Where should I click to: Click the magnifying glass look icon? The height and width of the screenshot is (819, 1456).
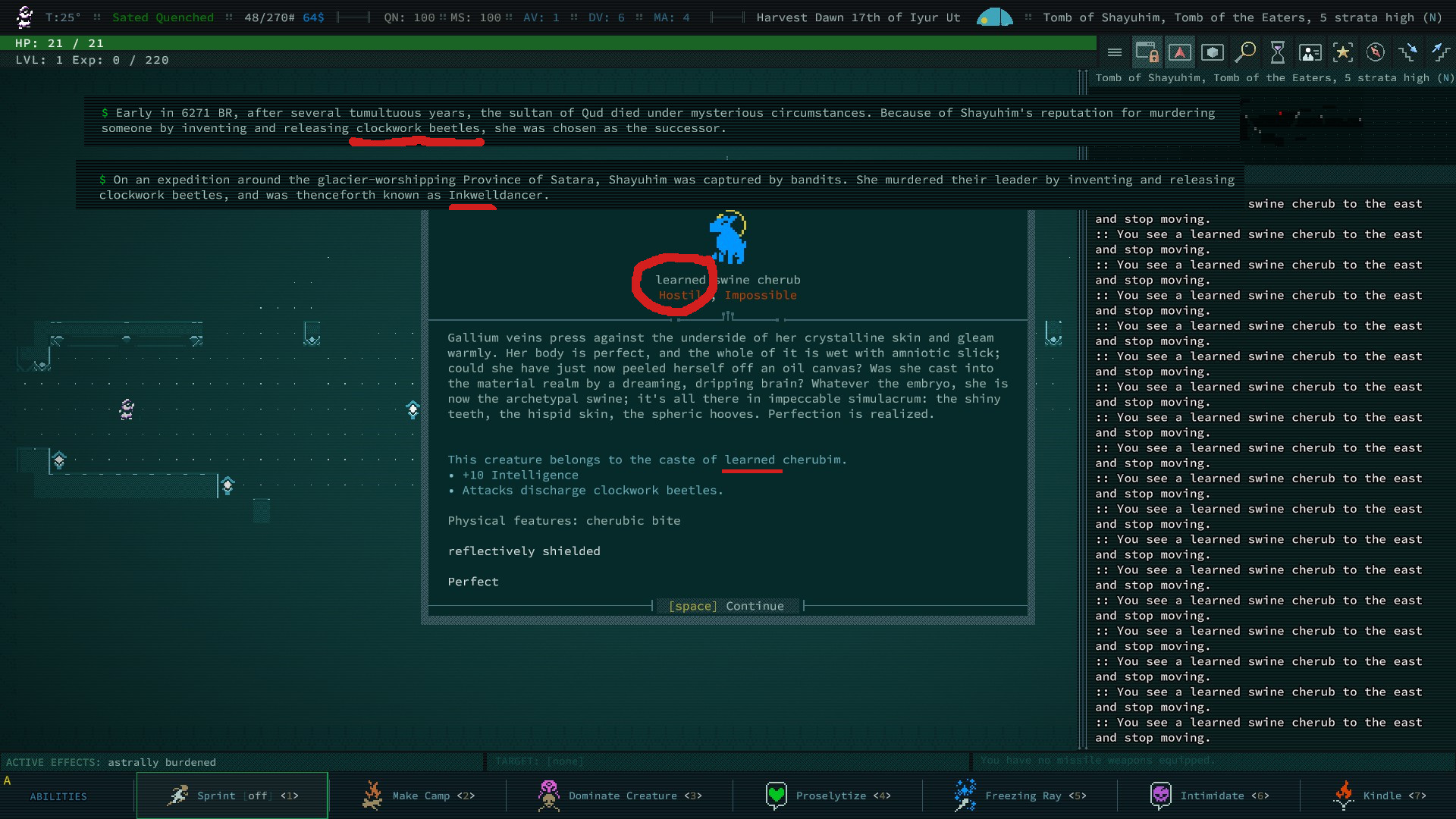tap(1244, 52)
